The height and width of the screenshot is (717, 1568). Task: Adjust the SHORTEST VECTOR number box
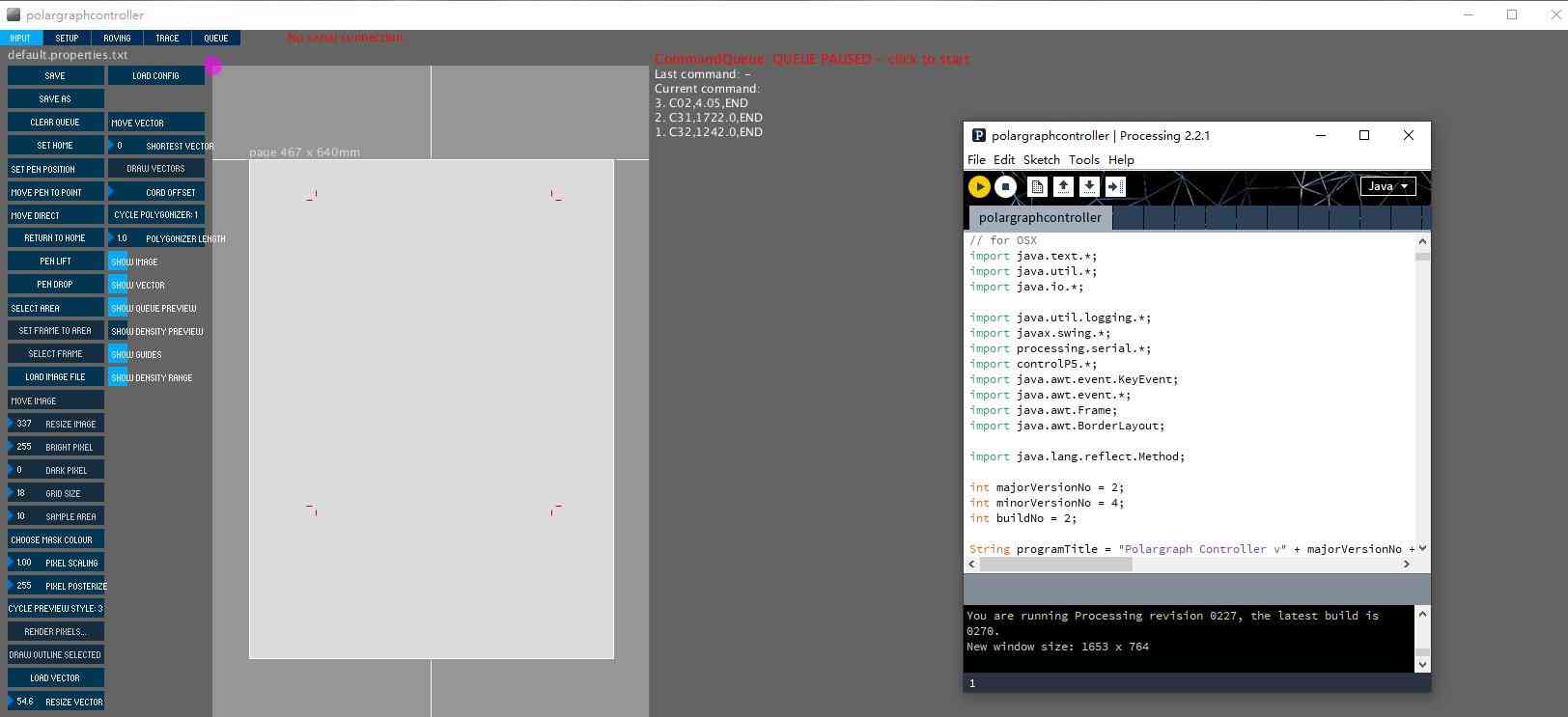pos(155,146)
